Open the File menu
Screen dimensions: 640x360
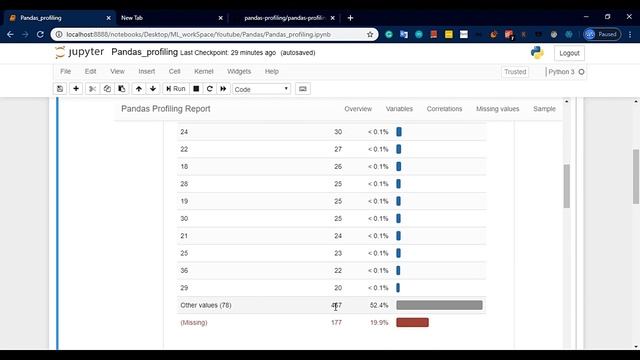pos(65,71)
